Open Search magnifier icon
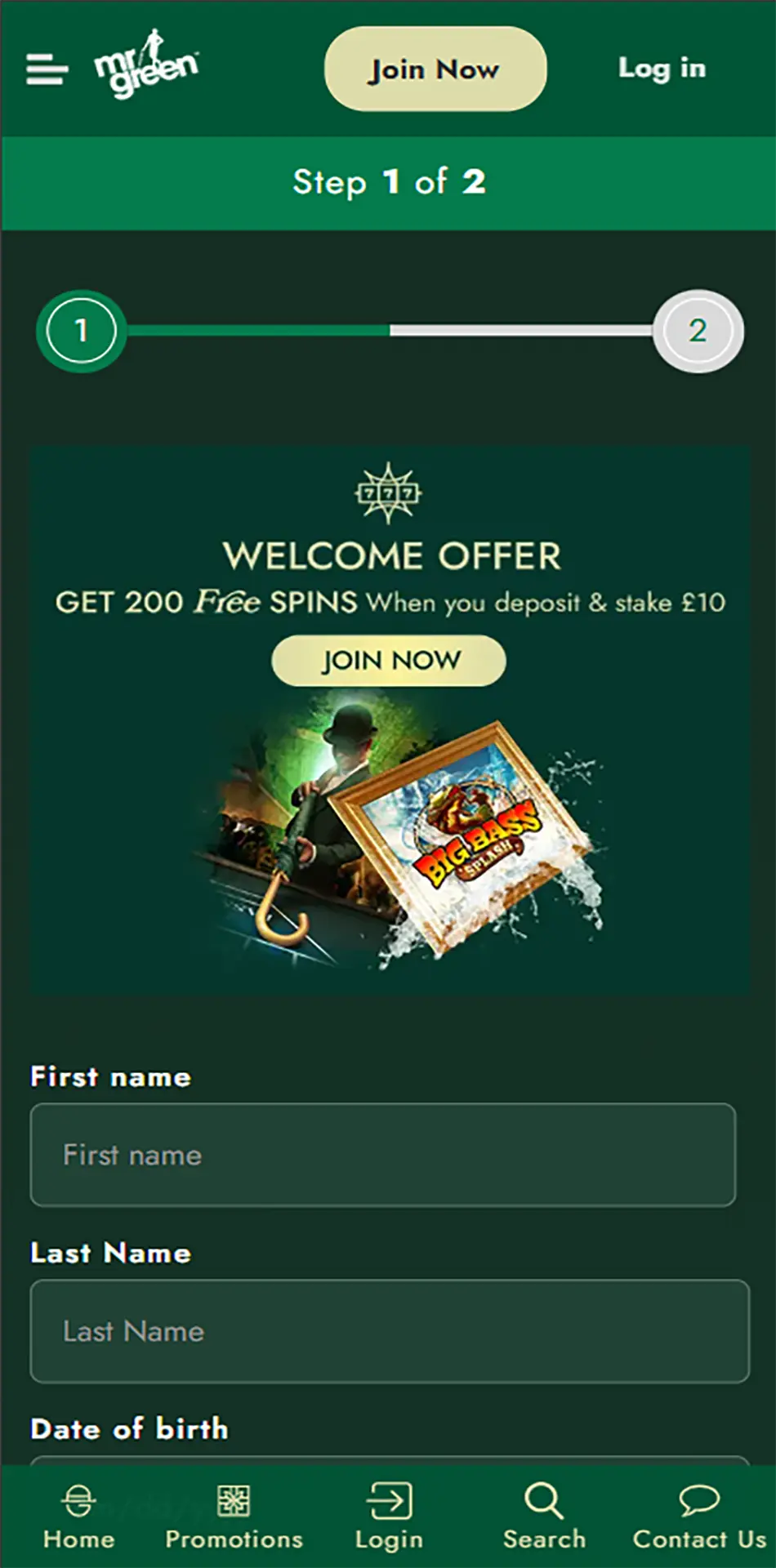Image resolution: width=776 pixels, height=1568 pixels. click(x=544, y=1501)
